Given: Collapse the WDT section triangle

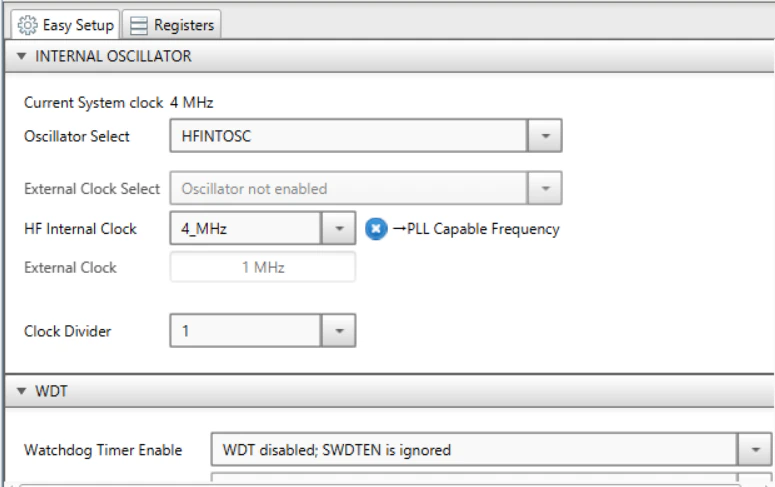Looking at the screenshot, I should 21,391.
